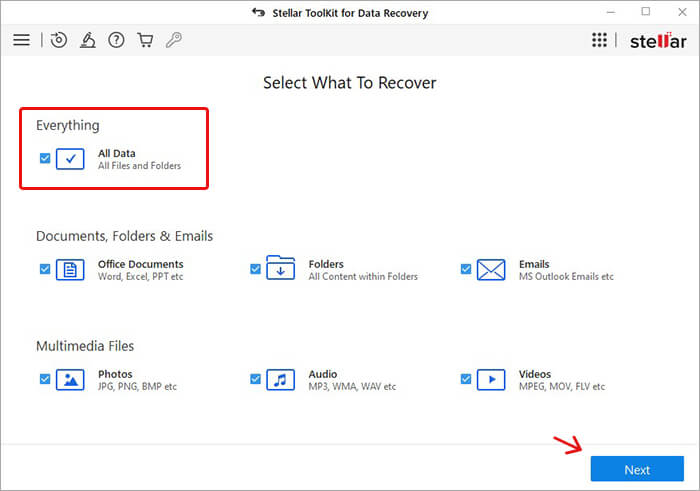Click 'Word, Excel, PPT etc' description
The height and width of the screenshot is (491, 700).
coord(141,277)
